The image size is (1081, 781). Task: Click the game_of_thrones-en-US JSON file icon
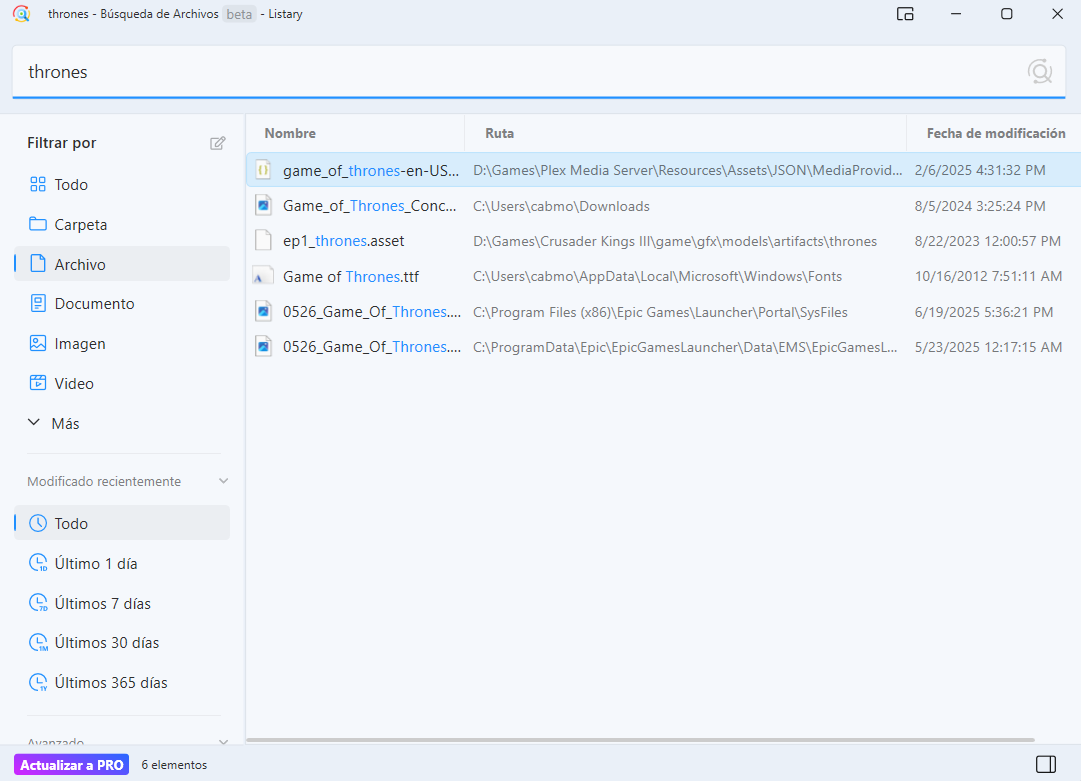click(x=263, y=170)
